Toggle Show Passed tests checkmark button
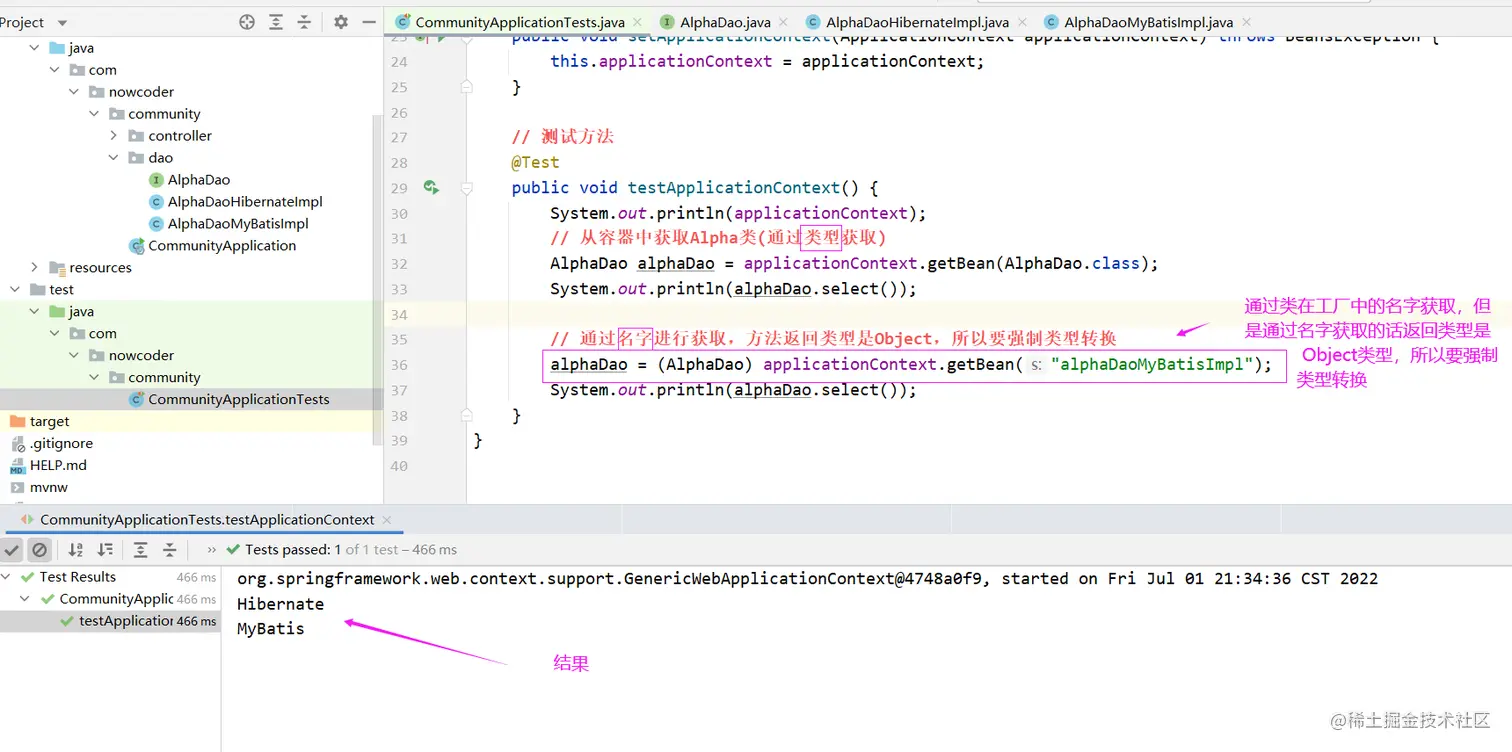 pyautogui.click(x=12, y=550)
